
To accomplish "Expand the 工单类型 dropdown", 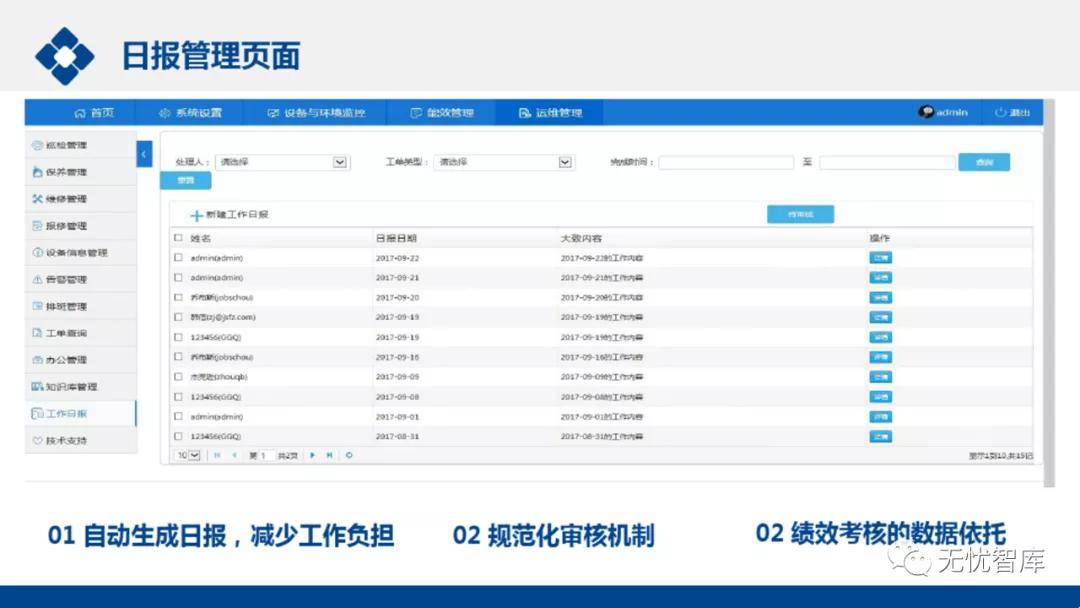I will 565,162.
